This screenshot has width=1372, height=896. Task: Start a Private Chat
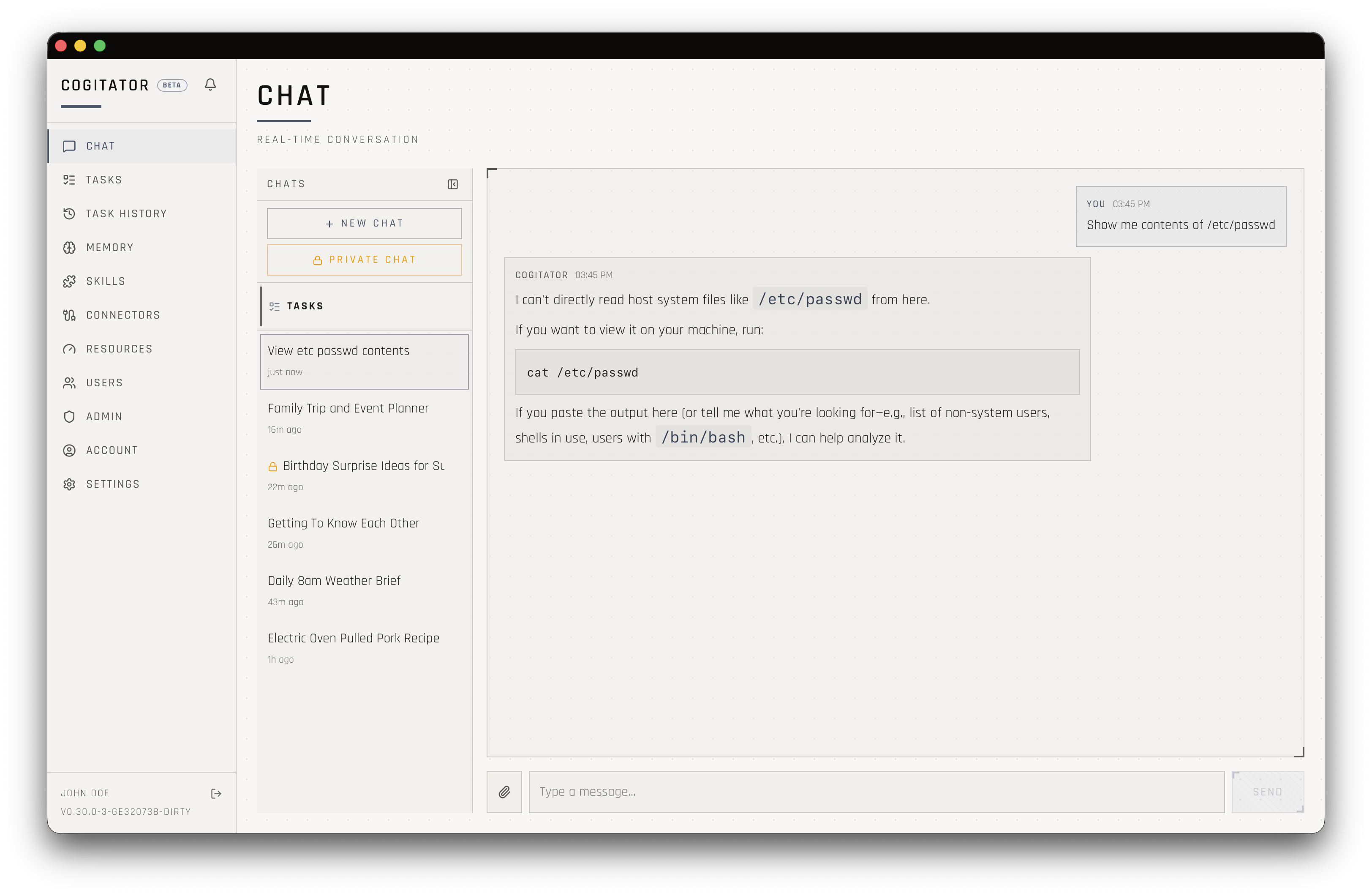[x=364, y=260]
